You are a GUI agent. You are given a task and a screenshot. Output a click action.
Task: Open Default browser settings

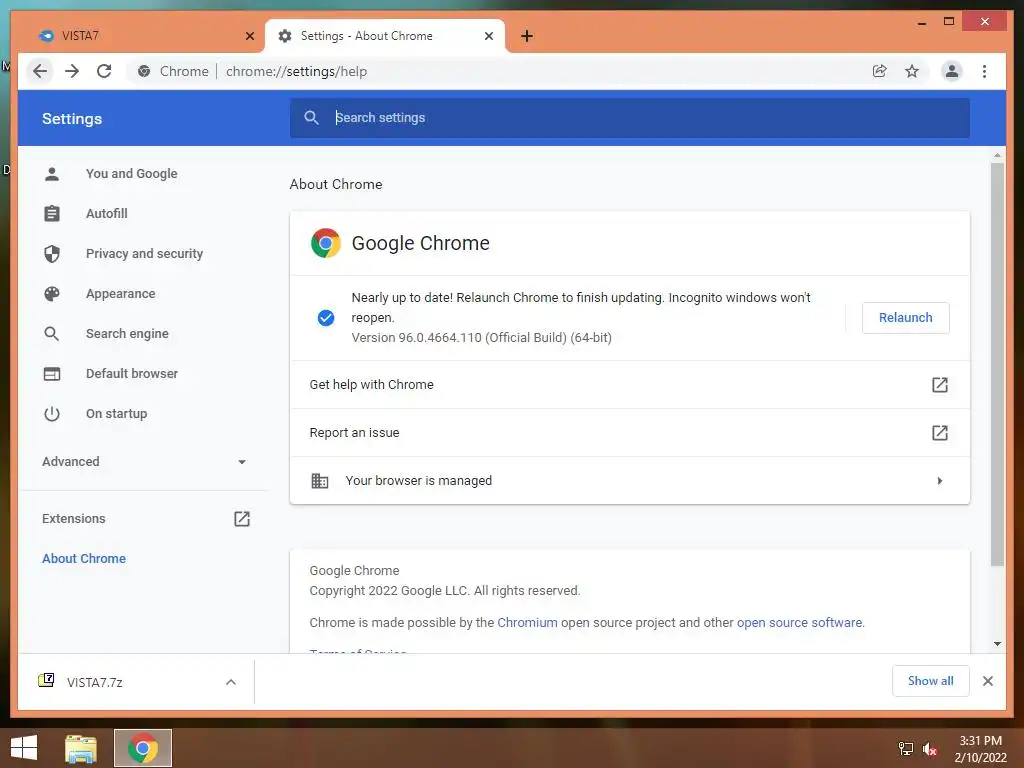pyautogui.click(x=132, y=374)
